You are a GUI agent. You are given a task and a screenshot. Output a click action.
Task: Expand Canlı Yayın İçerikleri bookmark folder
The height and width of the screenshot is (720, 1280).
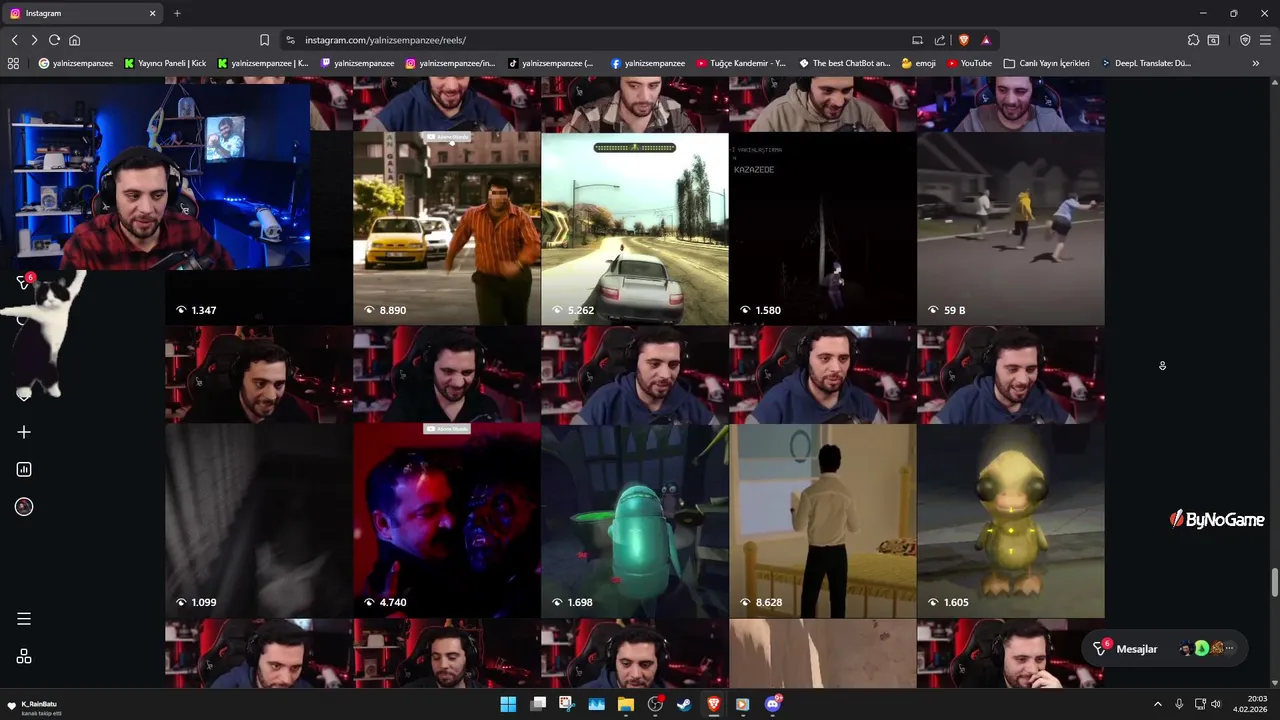point(1046,63)
